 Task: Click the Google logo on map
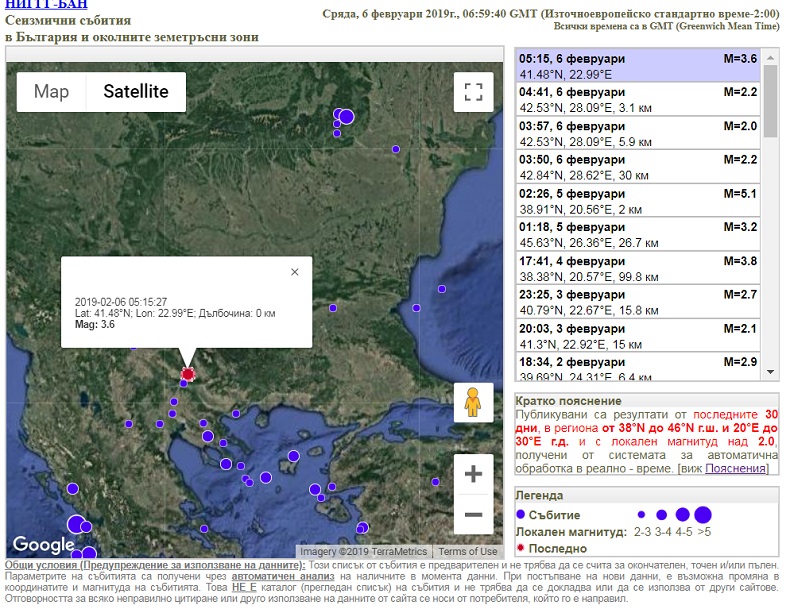click(43, 545)
